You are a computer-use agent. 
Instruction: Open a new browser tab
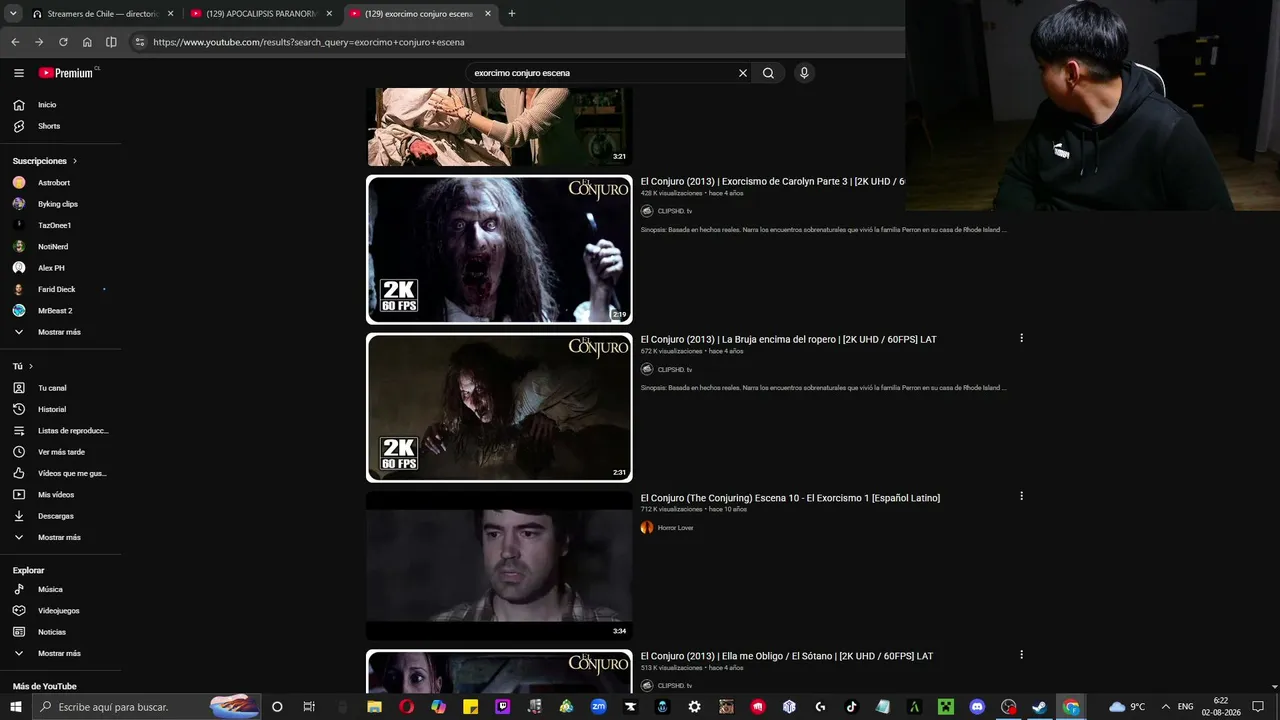coord(512,14)
